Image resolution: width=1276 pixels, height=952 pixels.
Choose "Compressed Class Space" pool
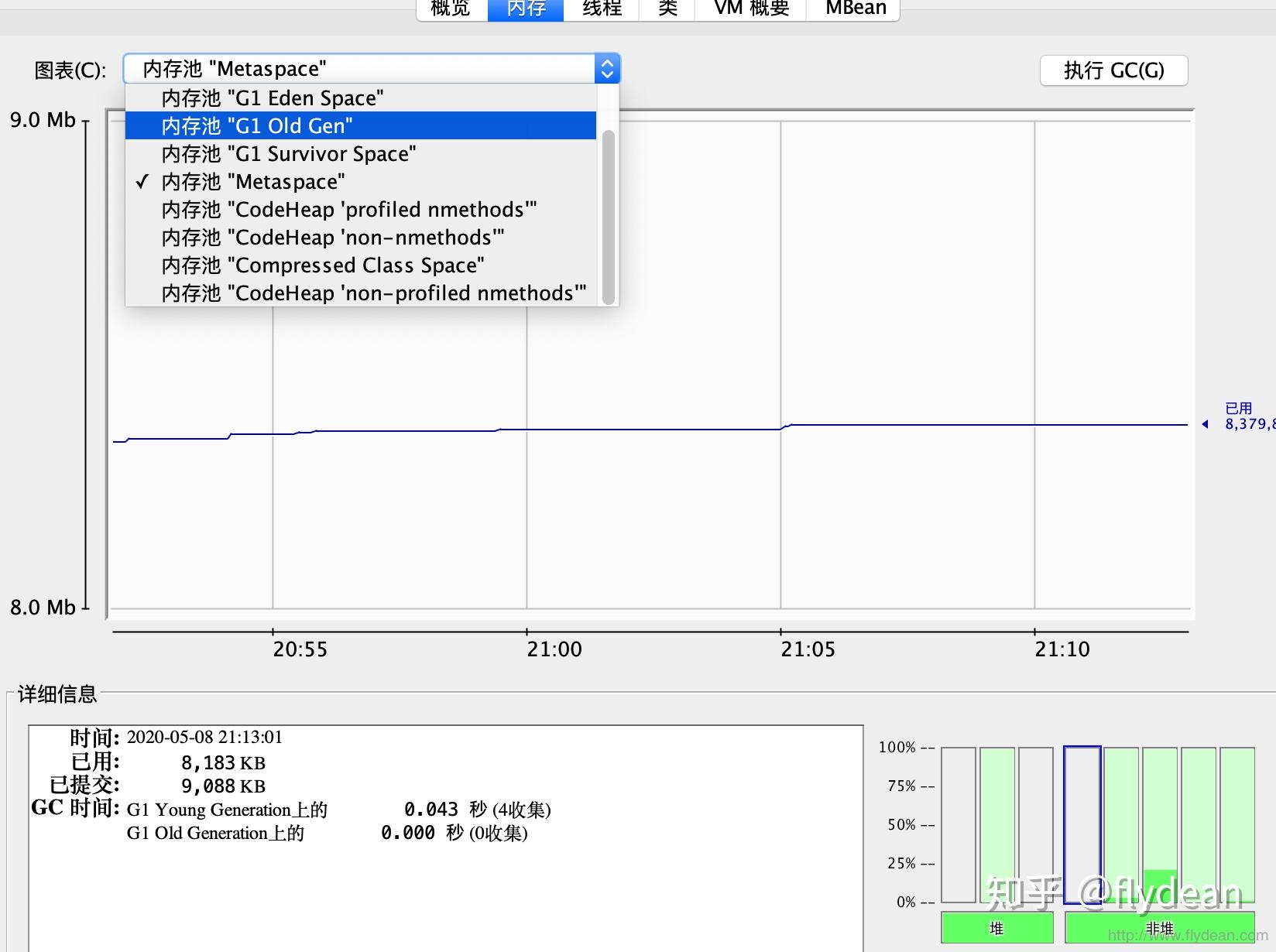pos(361,265)
